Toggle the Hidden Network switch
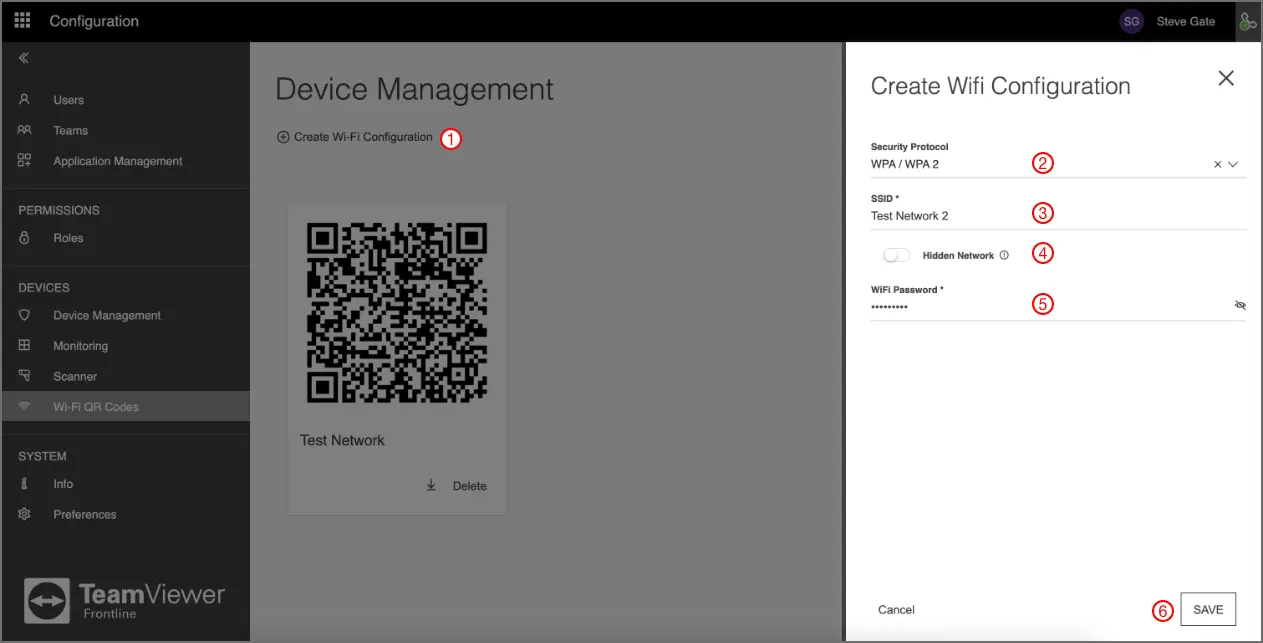Screen dimensions: 1263x643 (x=897, y=255)
